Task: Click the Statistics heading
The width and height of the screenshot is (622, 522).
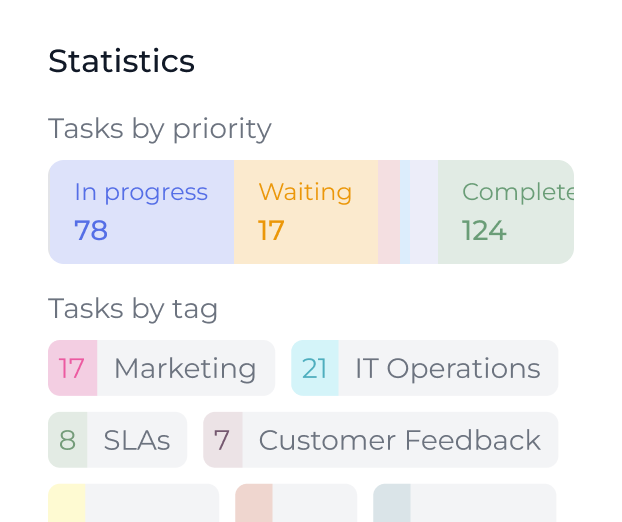Action: 121,61
